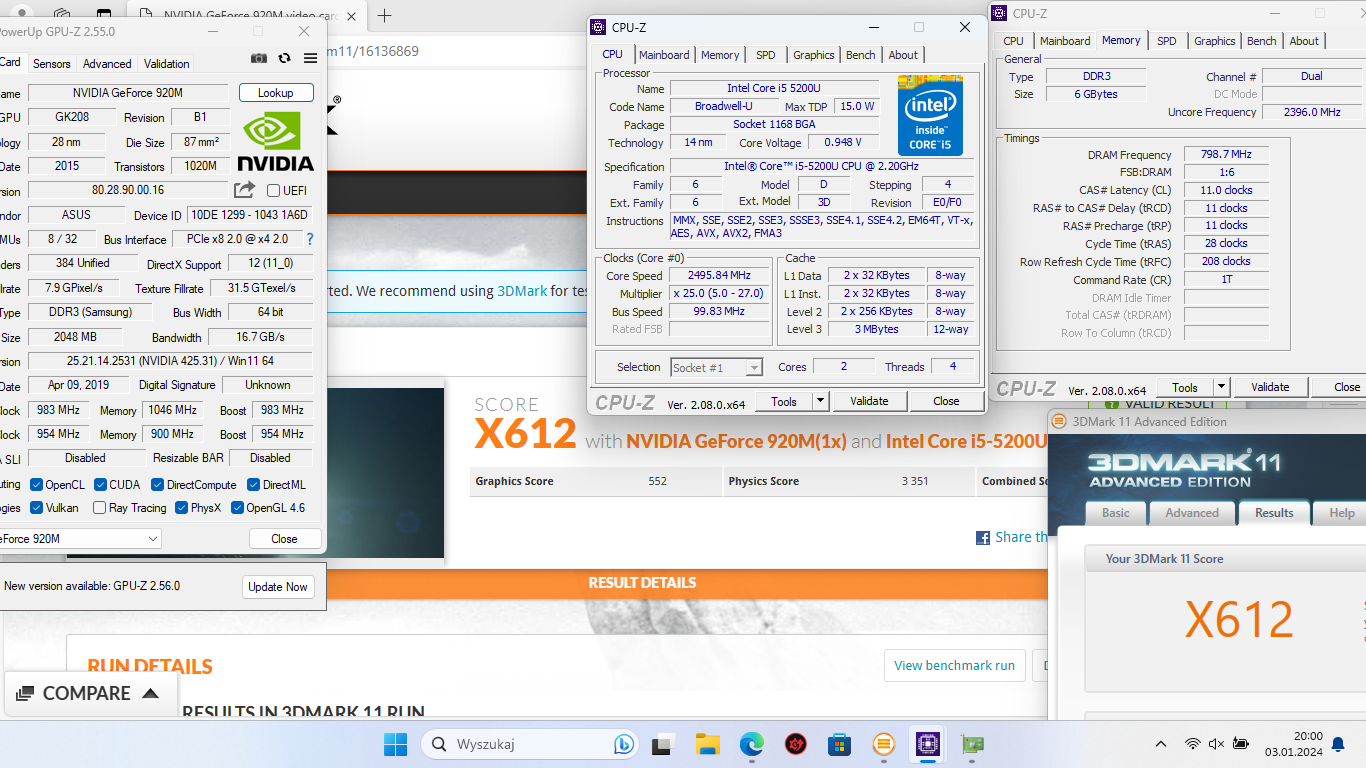The image size is (1366, 768).
Task: Toggle the PhysX checkbox
Action: [181, 508]
